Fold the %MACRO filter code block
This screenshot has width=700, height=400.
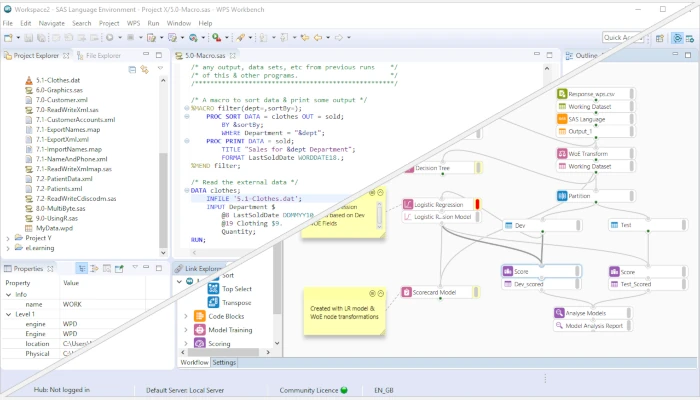tap(187, 108)
